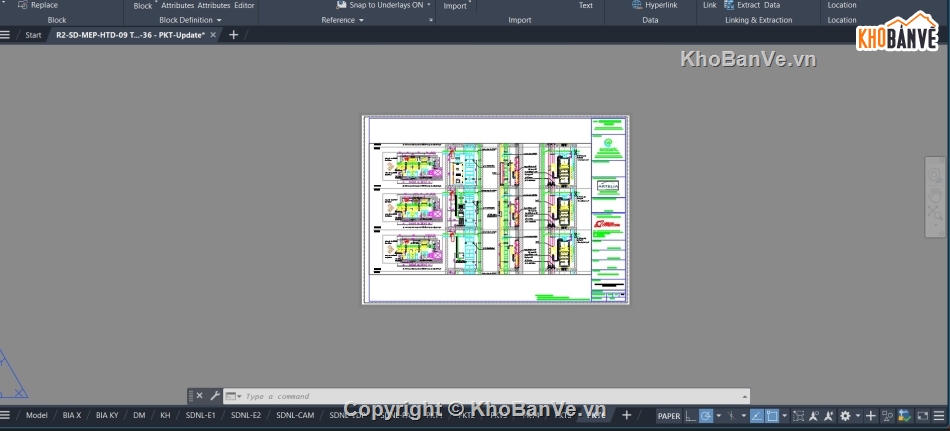Click the ARTELIA logo in title block
The width and height of the screenshot is (950, 431).
click(x=608, y=186)
